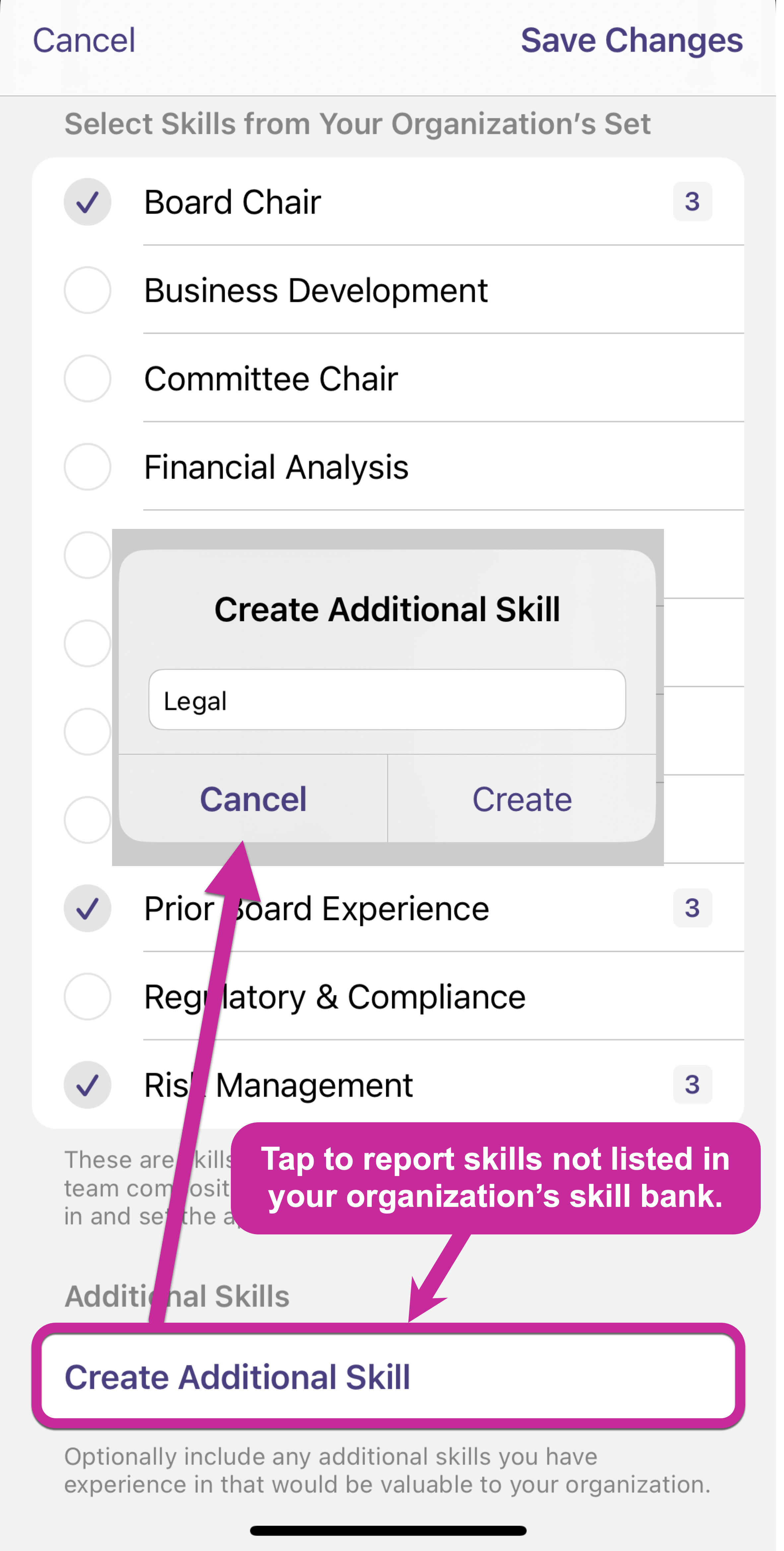Open Prior Board Experience level badge
This screenshot has width=784, height=1551.
click(692, 908)
